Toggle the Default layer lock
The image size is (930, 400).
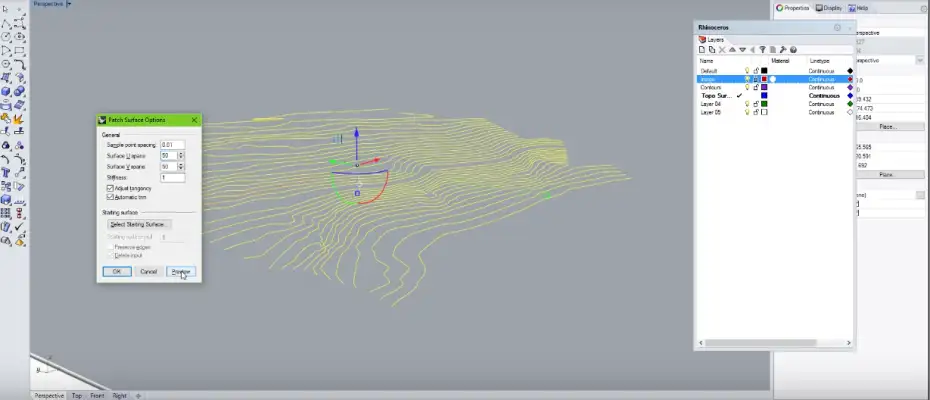click(756, 71)
